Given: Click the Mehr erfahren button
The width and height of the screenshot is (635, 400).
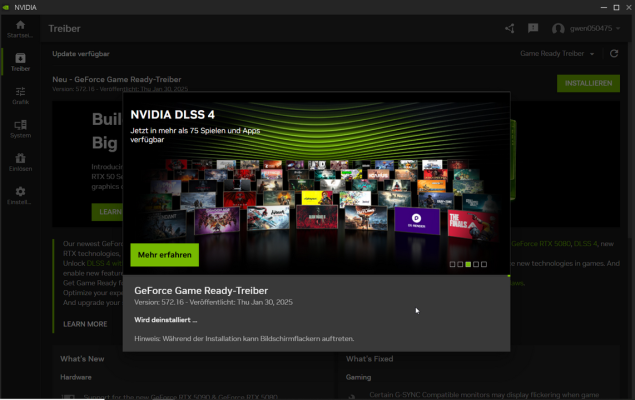Looking at the screenshot, I should [164, 255].
